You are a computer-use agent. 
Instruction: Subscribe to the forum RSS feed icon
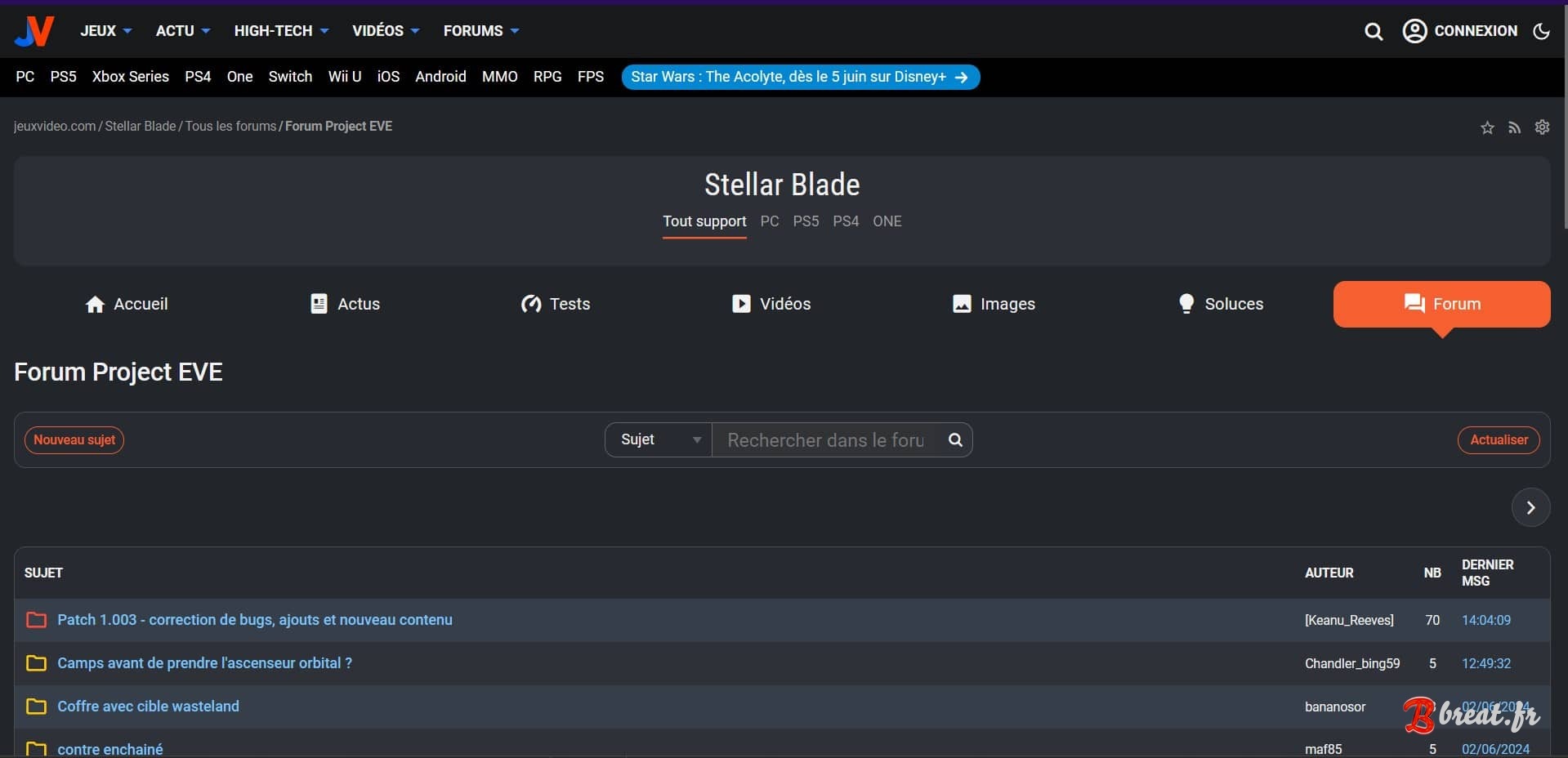pyautogui.click(x=1514, y=127)
